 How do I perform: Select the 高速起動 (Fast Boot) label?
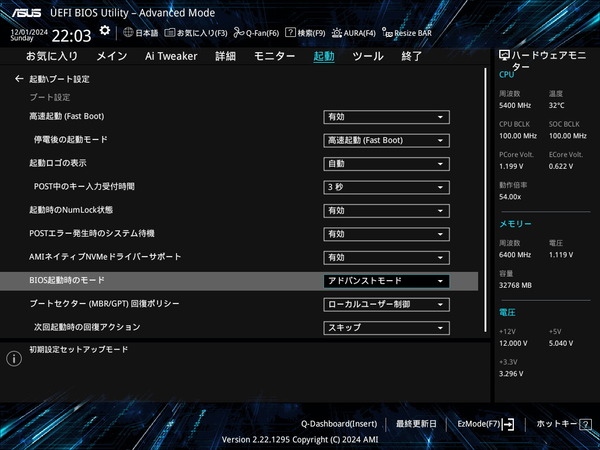pos(67,116)
